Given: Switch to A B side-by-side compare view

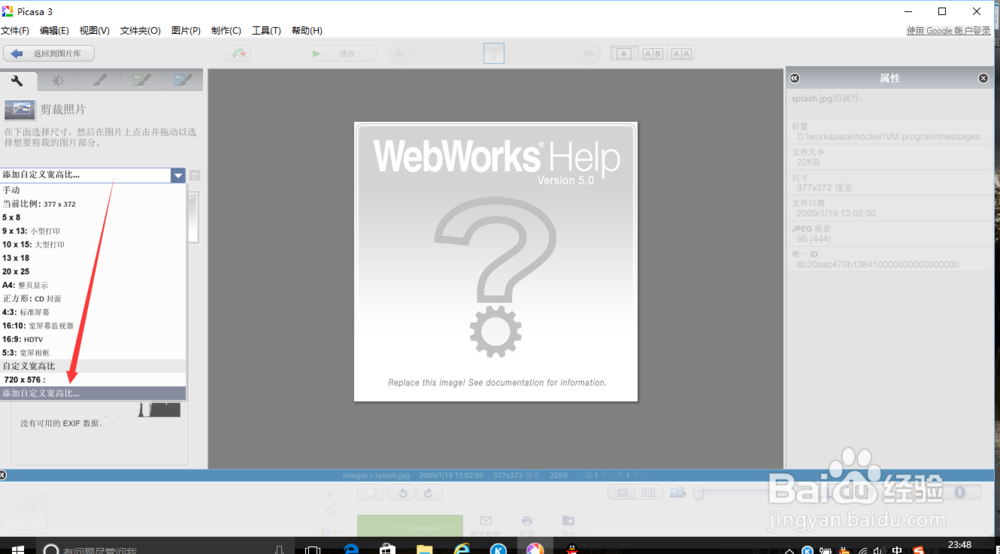Looking at the screenshot, I should click(652, 54).
